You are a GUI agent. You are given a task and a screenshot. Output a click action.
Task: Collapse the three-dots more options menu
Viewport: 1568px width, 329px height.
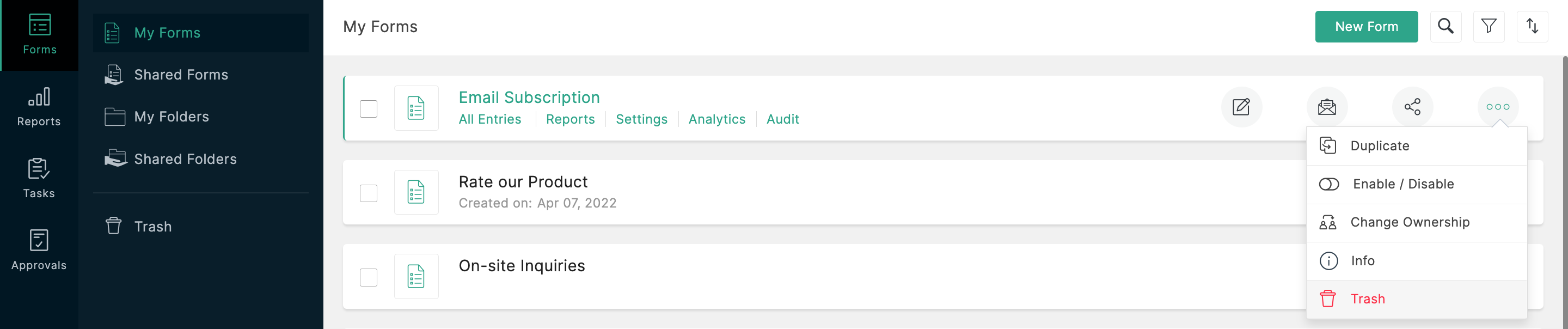tap(1497, 107)
